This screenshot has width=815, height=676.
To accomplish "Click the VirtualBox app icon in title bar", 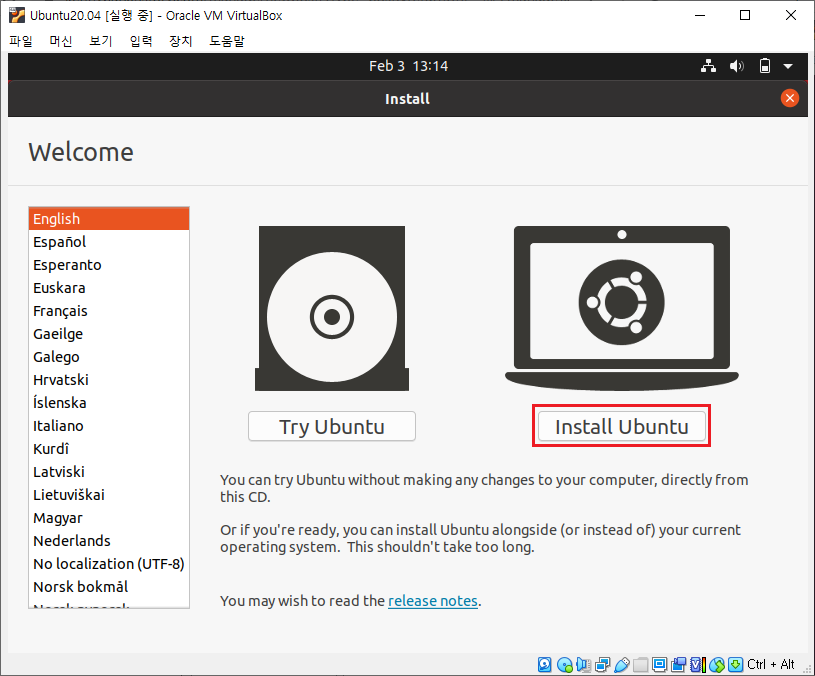I will 17,16.
